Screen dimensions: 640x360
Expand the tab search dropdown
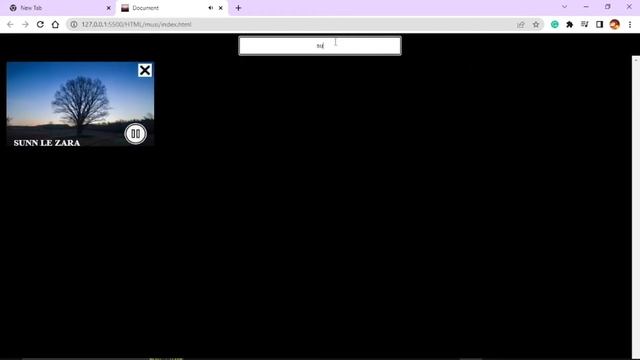click(564, 7)
